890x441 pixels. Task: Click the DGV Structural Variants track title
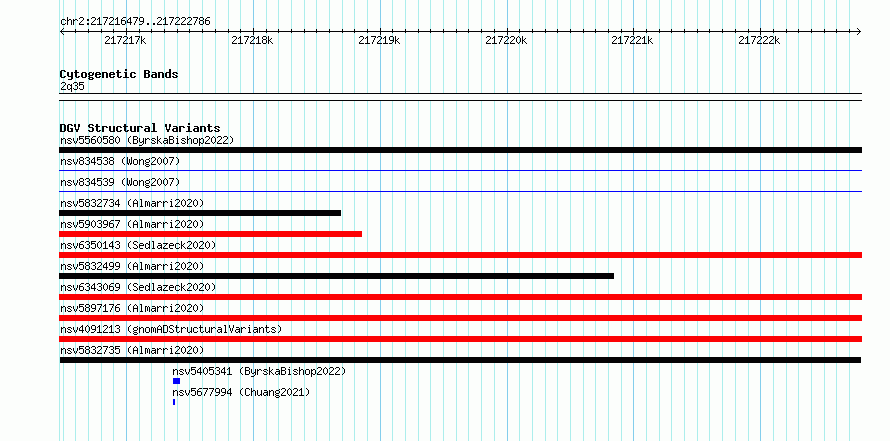click(140, 128)
